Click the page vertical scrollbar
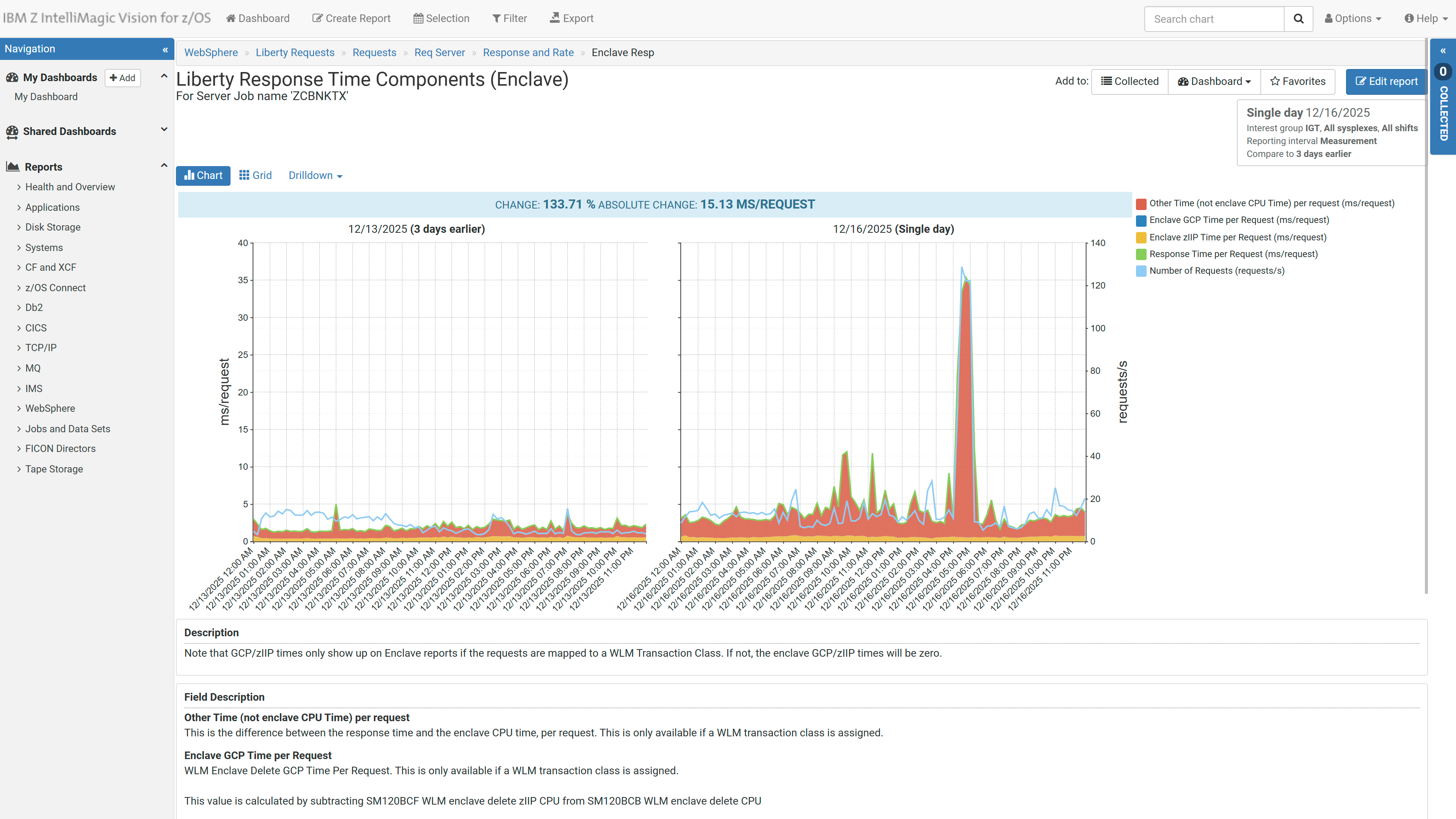 click(x=1426, y=317)
